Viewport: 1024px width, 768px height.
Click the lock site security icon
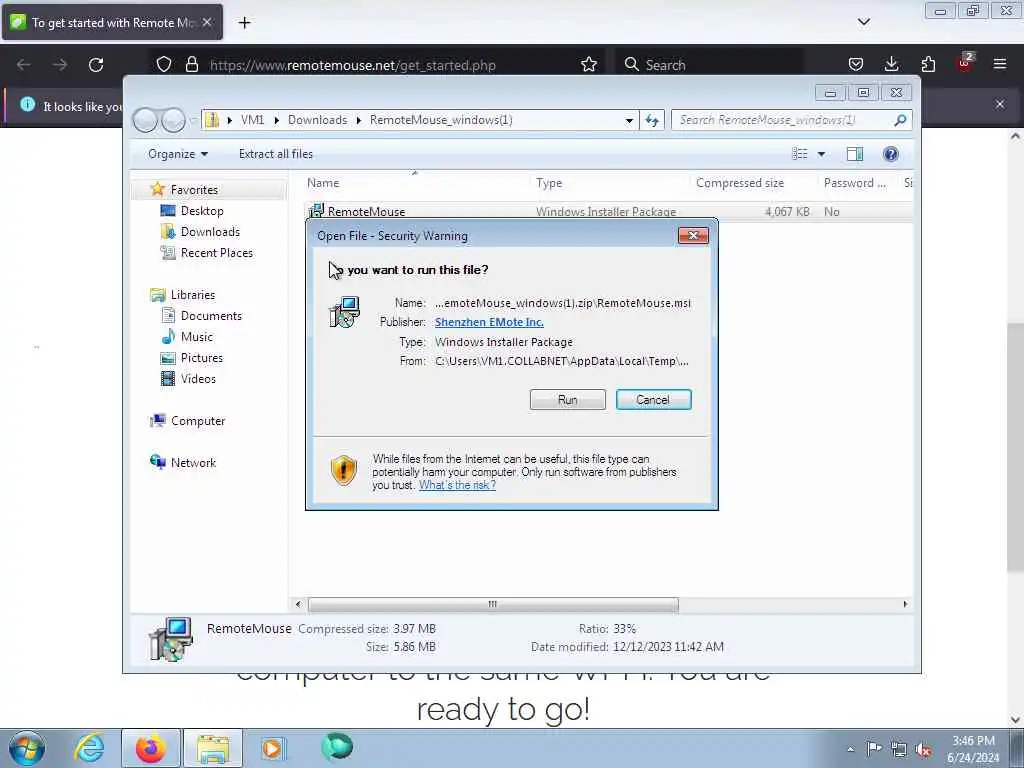click(x=191, y=65)
